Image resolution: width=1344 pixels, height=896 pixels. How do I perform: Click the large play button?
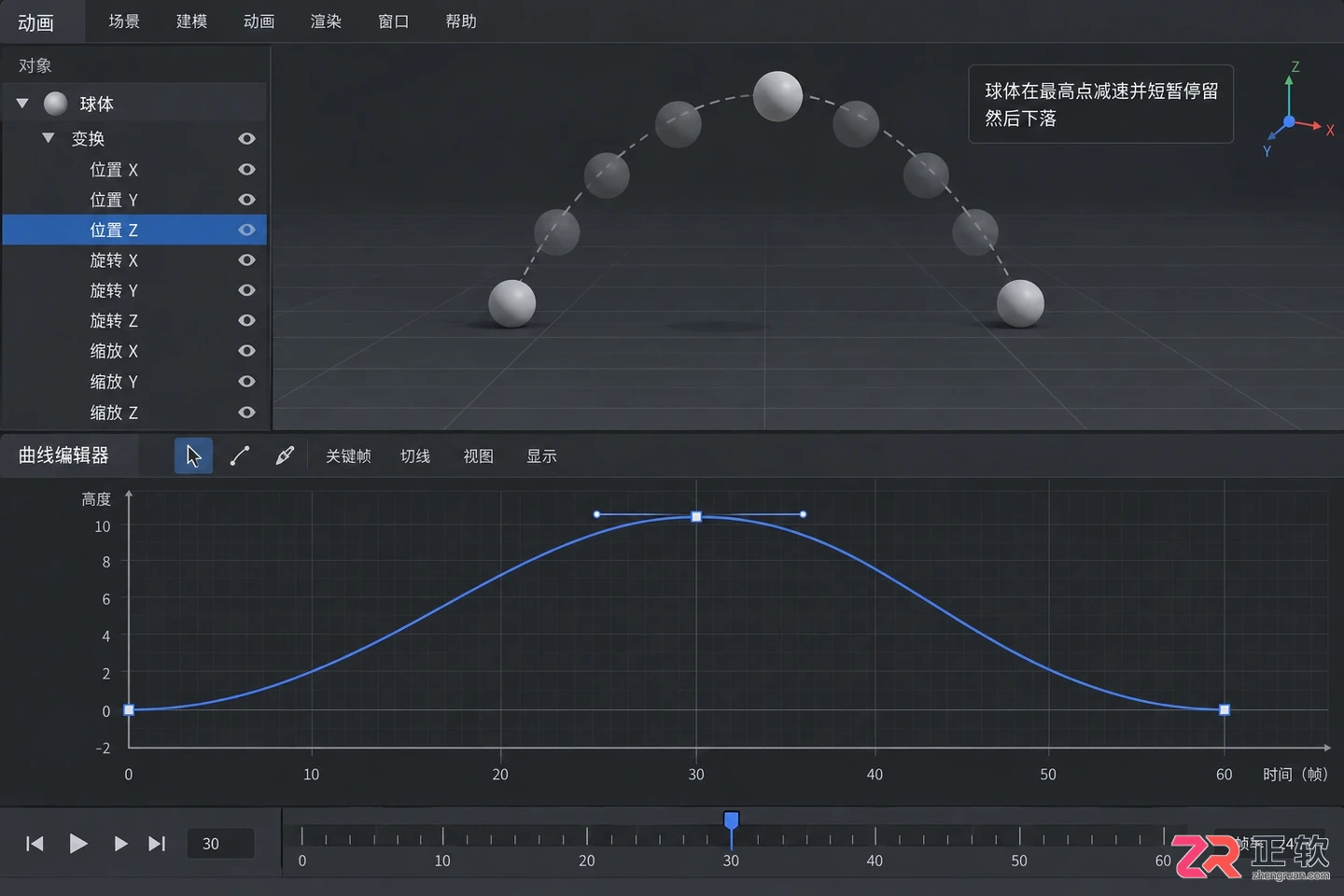[78, 844]
